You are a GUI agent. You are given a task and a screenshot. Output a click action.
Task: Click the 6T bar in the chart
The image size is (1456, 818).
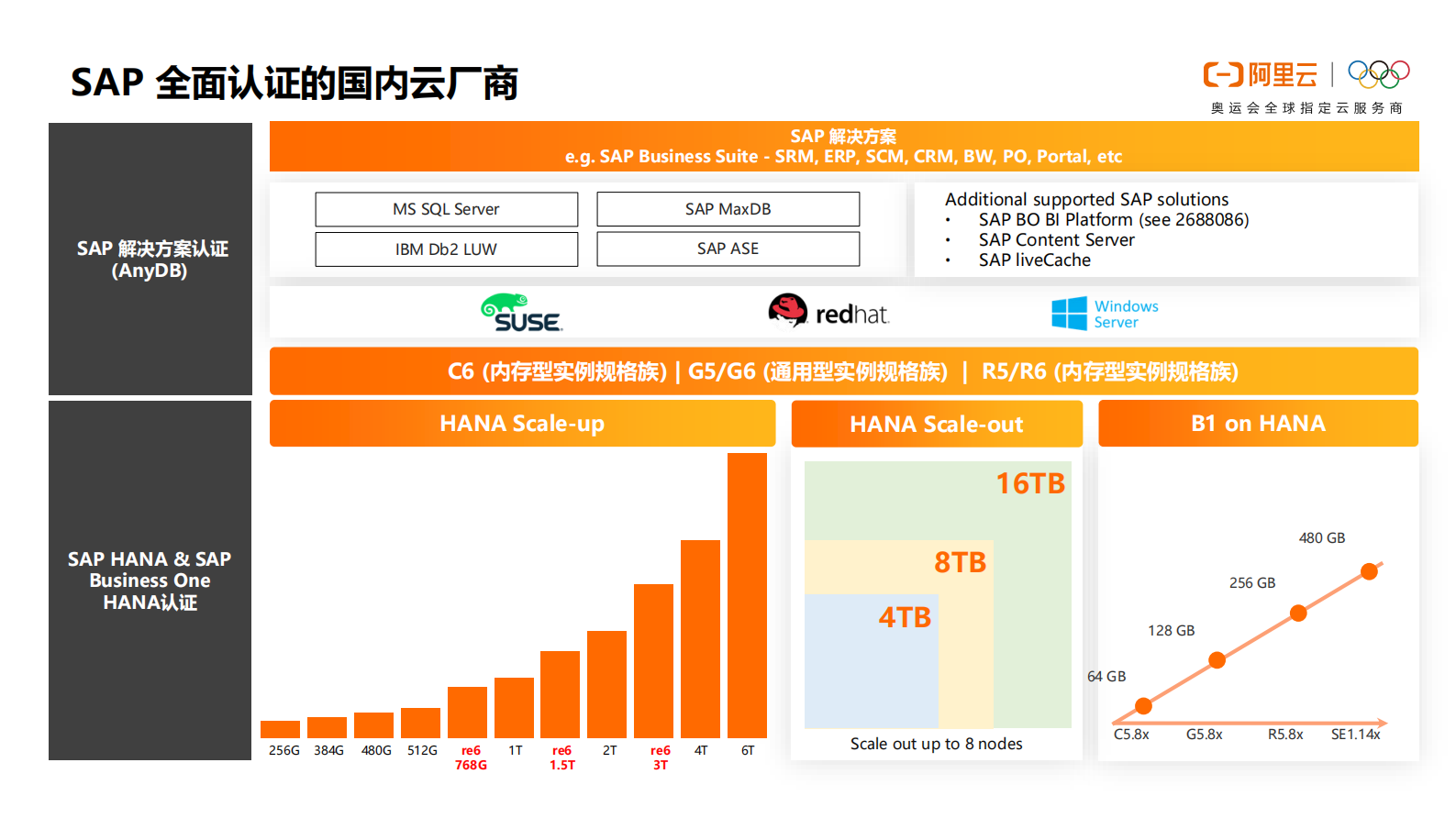(747, 595)
